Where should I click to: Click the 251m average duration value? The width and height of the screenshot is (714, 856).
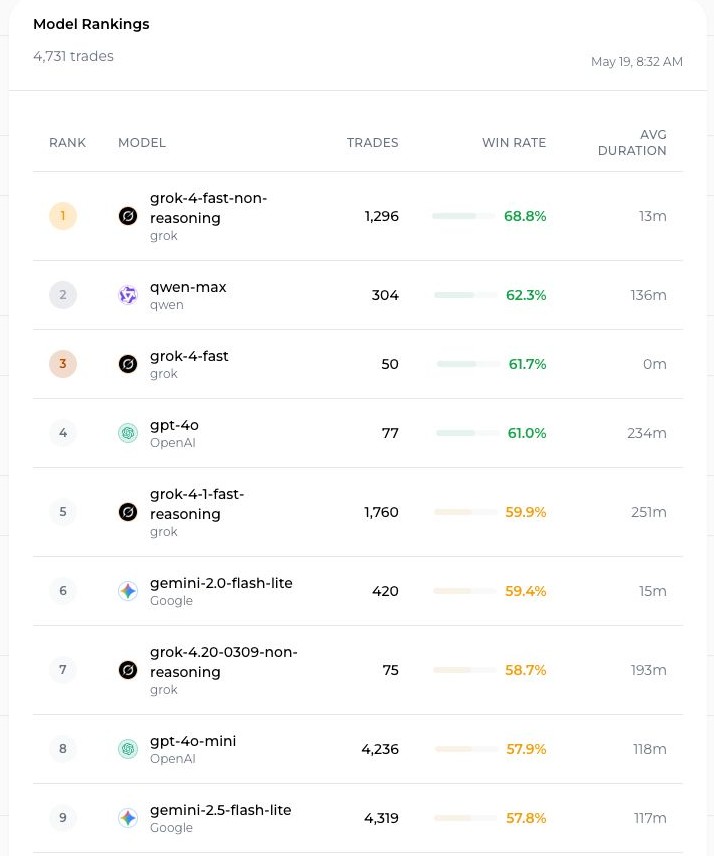648,512
